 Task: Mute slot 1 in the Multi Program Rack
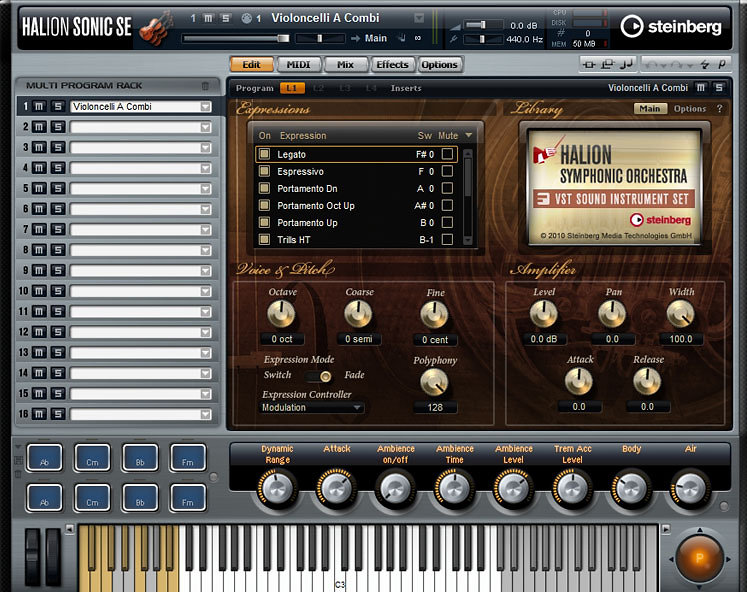[39, 106]
